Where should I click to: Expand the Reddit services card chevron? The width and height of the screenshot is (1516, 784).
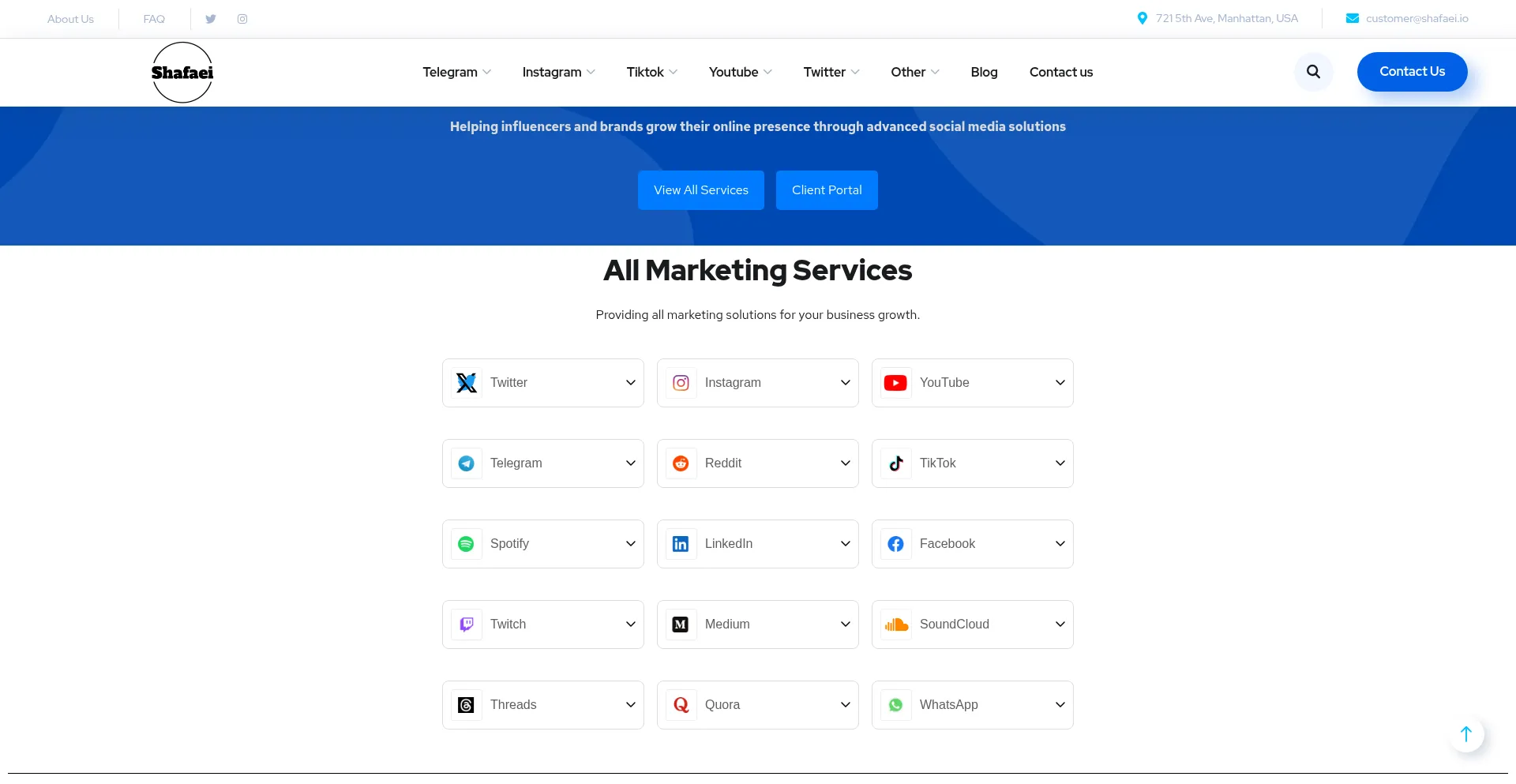pyautogui.click(x=846, y=463)
